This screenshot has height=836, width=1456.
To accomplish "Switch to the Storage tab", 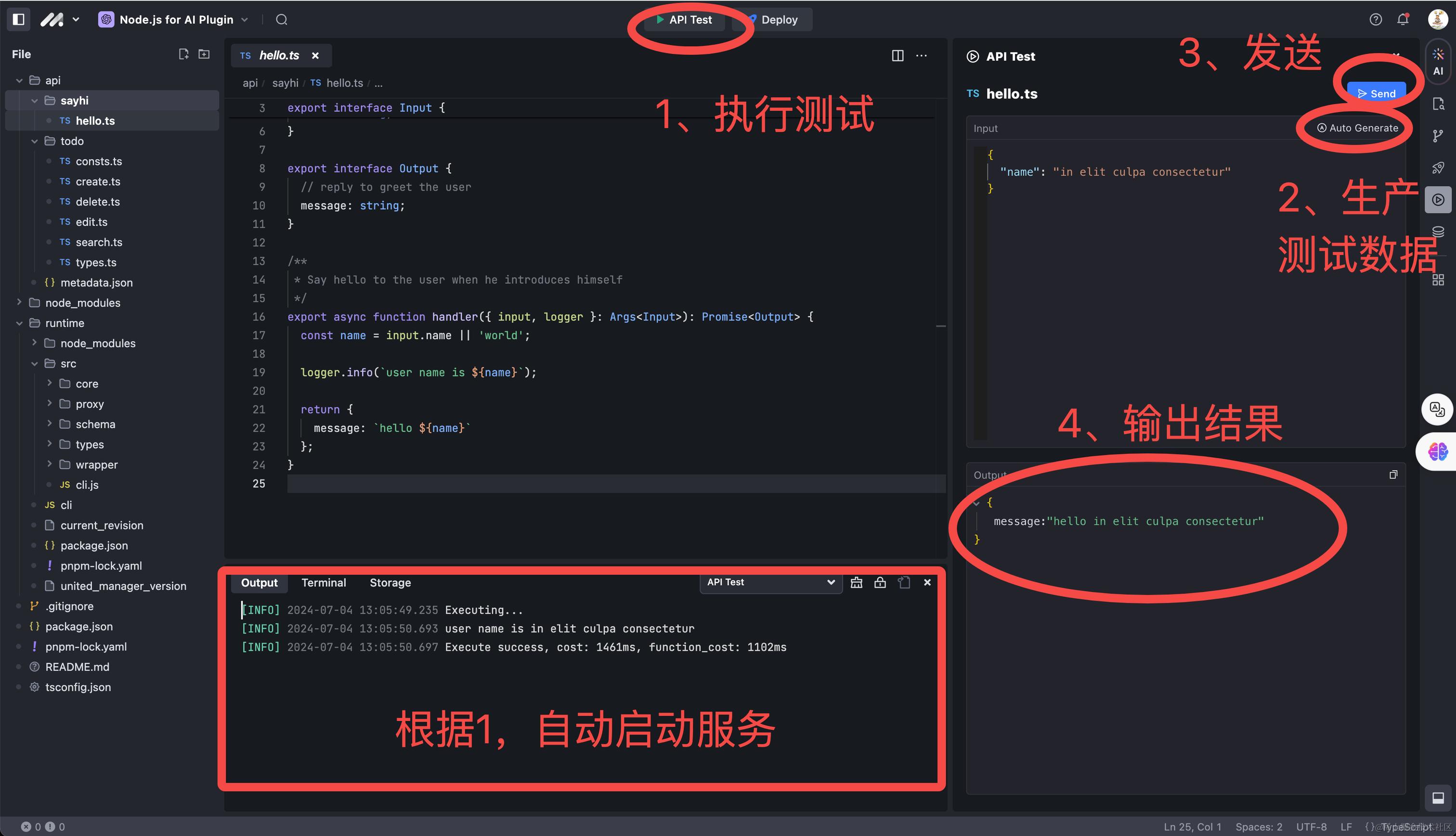I will [390, 583].
